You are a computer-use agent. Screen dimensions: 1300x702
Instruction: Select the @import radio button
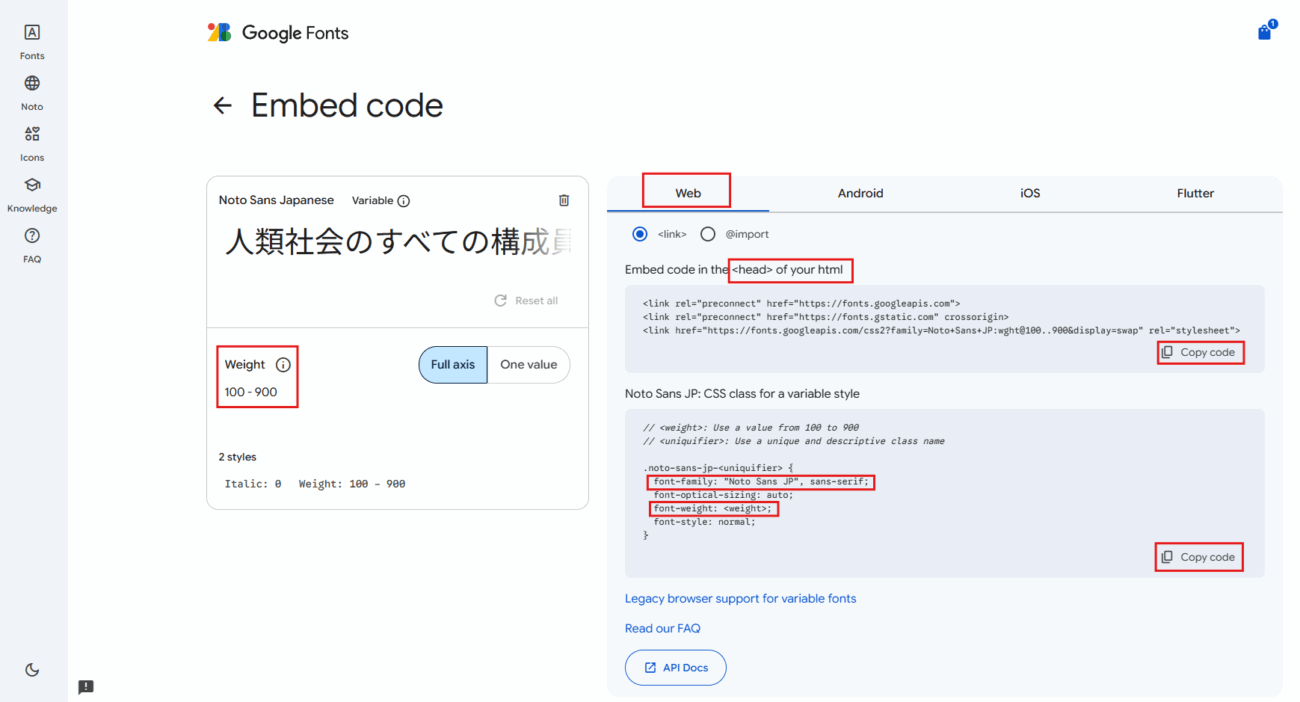coord(708,234)
